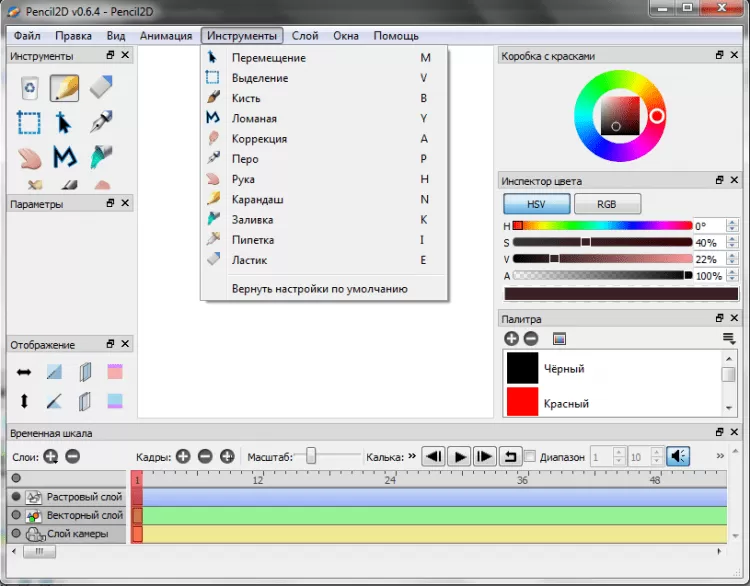Click Вернуть настройки по умолчанию

click(319, 289)
